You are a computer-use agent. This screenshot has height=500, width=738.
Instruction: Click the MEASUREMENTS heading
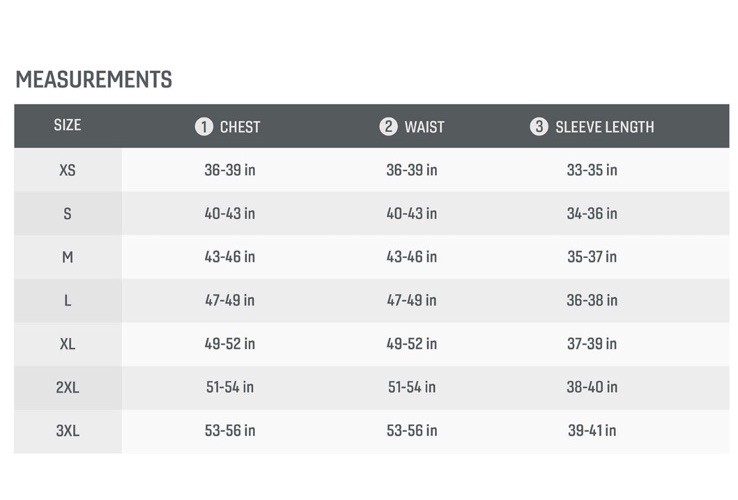94,79
